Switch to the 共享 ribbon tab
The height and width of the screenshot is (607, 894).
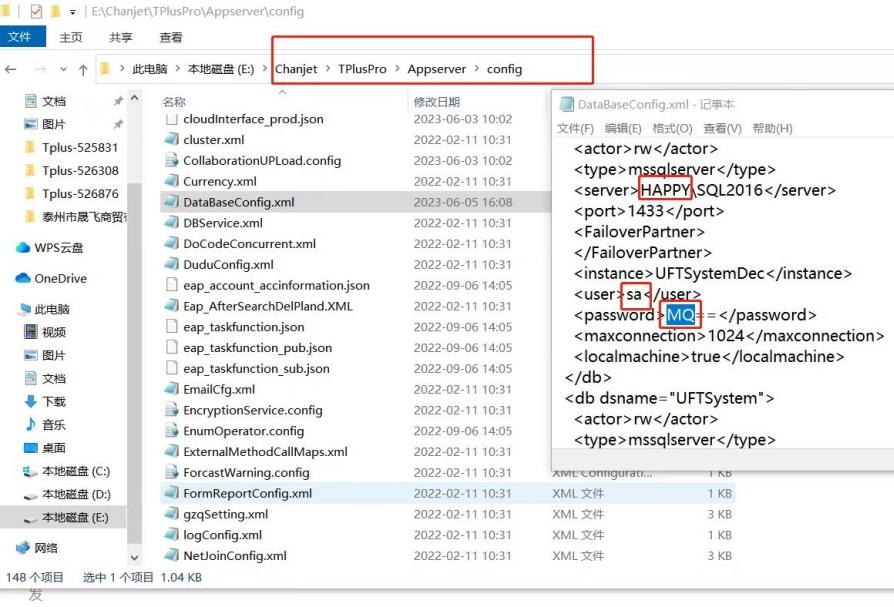120,37
